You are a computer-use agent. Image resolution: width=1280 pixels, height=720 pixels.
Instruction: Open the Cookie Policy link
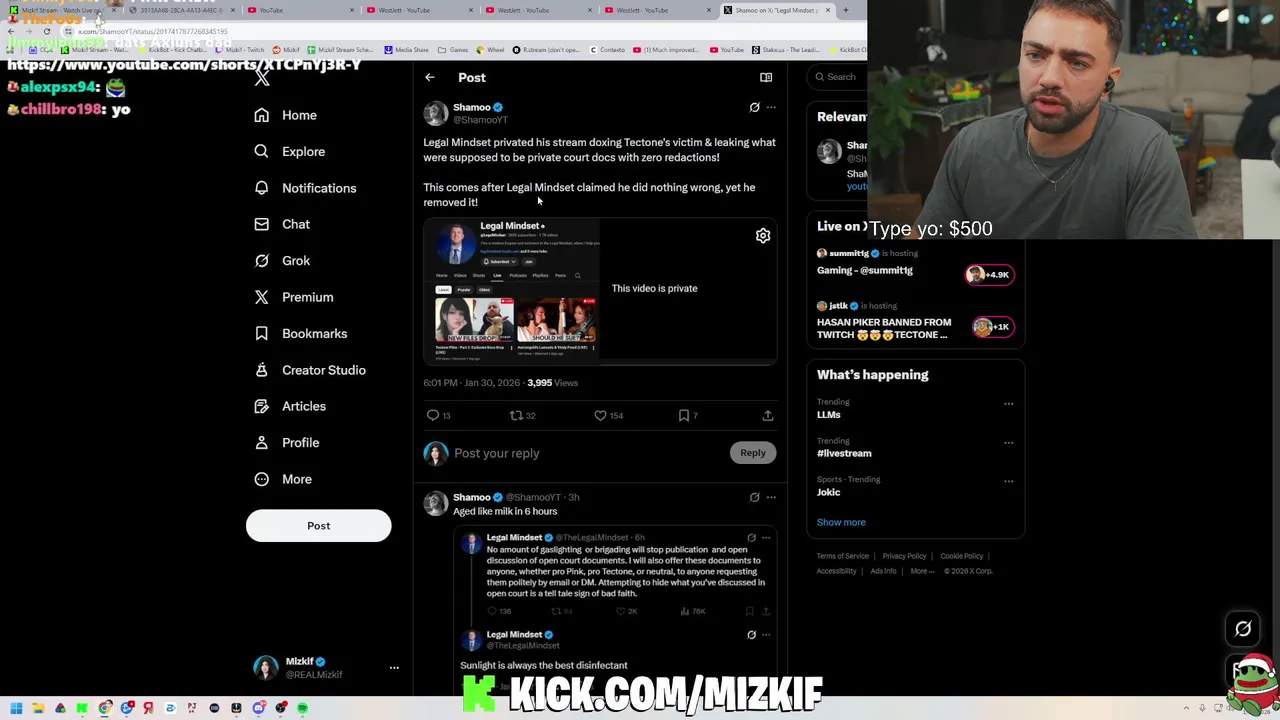coord(961,556)
